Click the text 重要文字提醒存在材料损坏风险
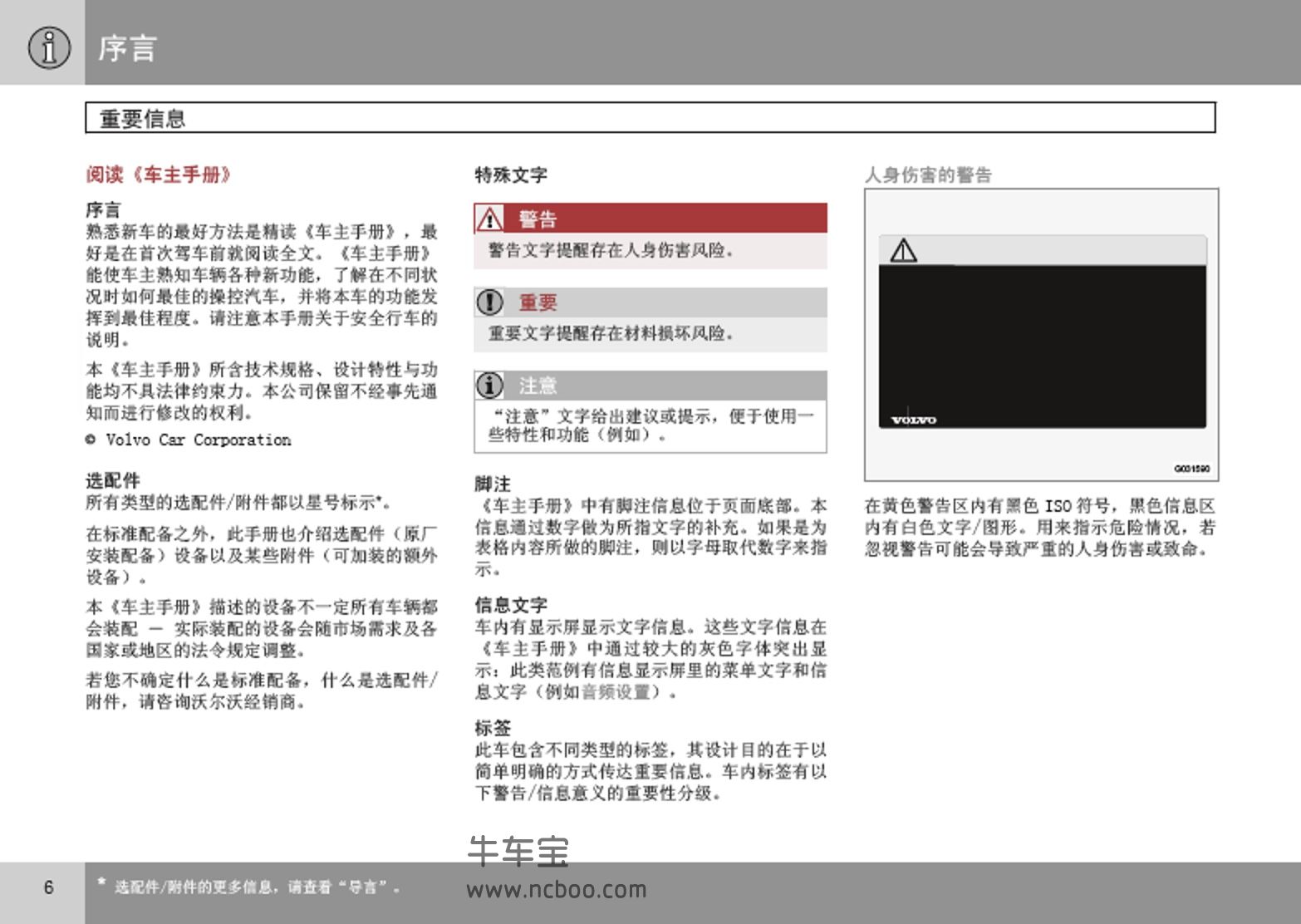 tap(611, 334)
